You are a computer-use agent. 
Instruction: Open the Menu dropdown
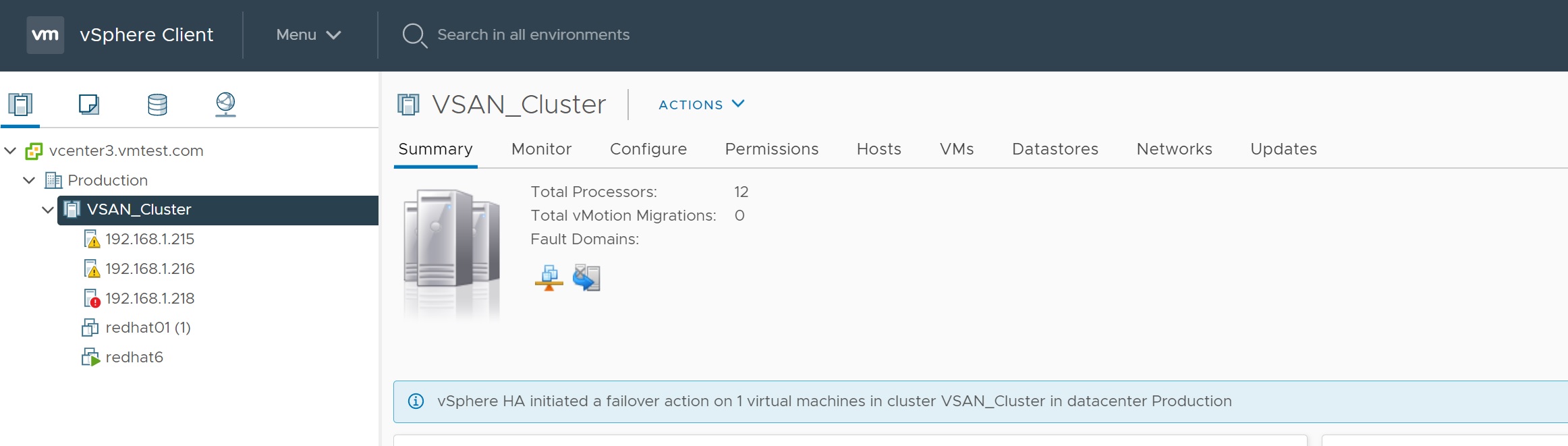(x=308, y=35)
